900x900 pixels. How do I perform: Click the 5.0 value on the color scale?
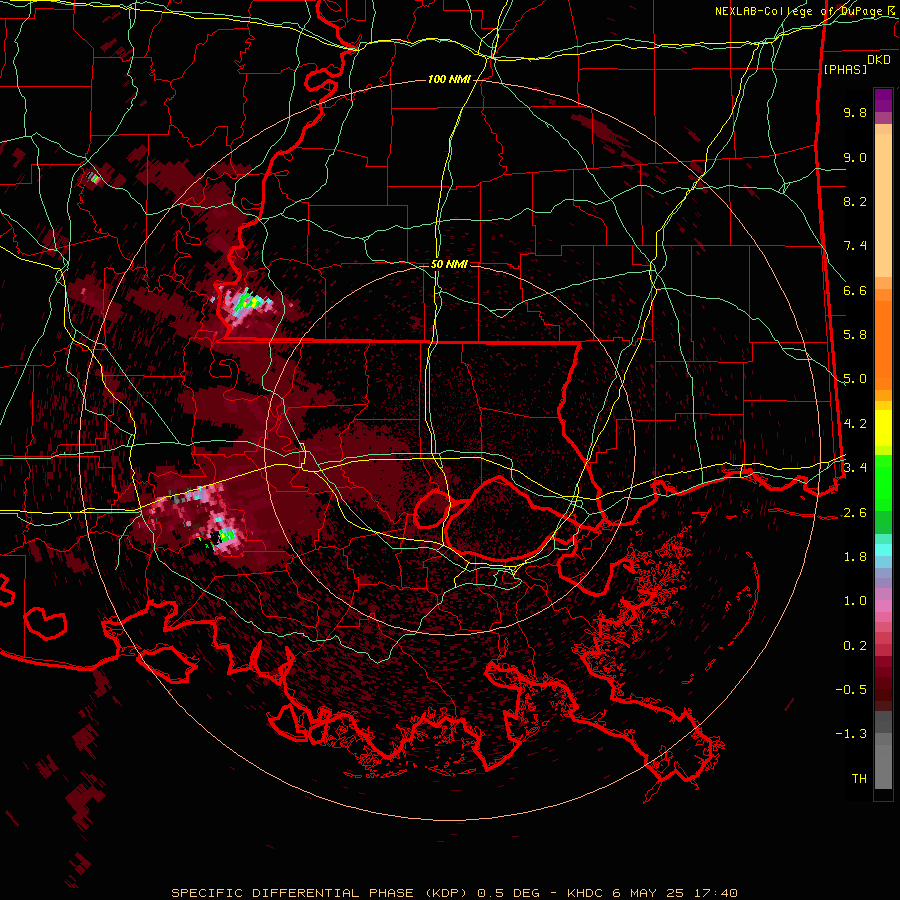click(x=855, y=379)
